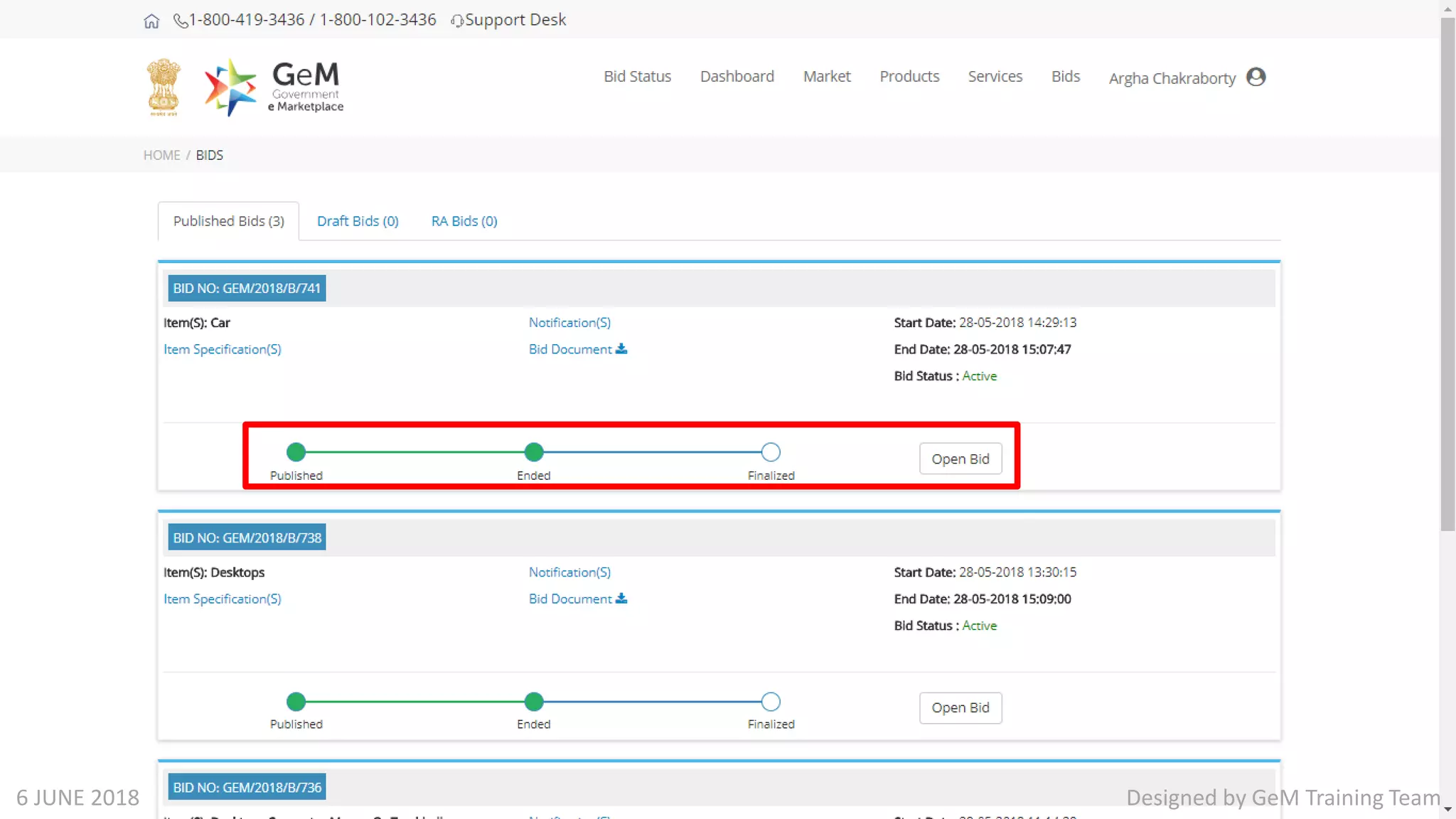Viewport: 1456px width, 819px height.
Task: Download Bid Document for bid 741
Action: [577, 349]
